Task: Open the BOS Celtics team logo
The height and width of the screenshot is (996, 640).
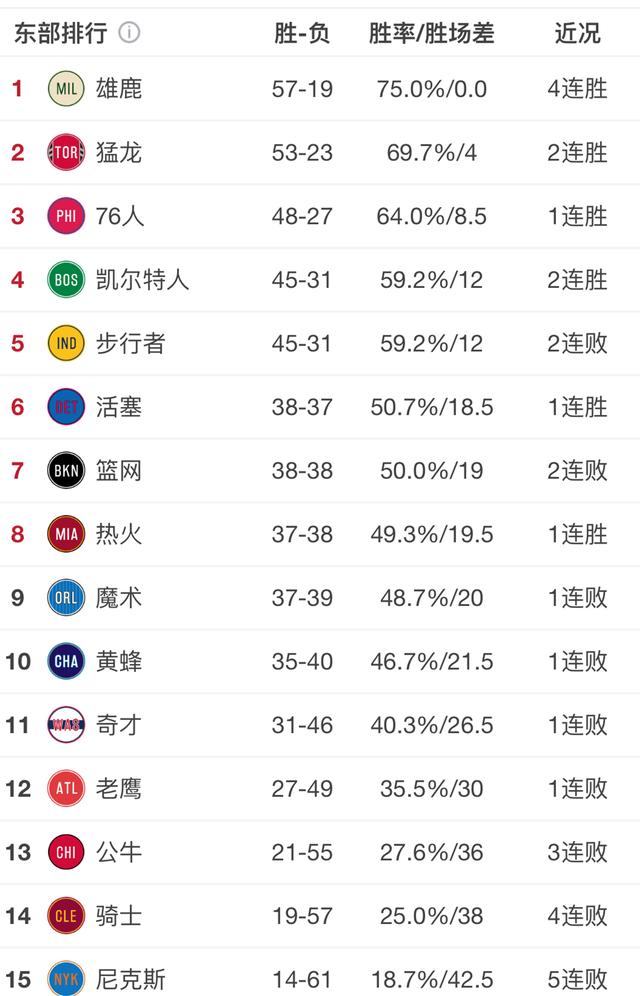Action: [x=66, y=279]
